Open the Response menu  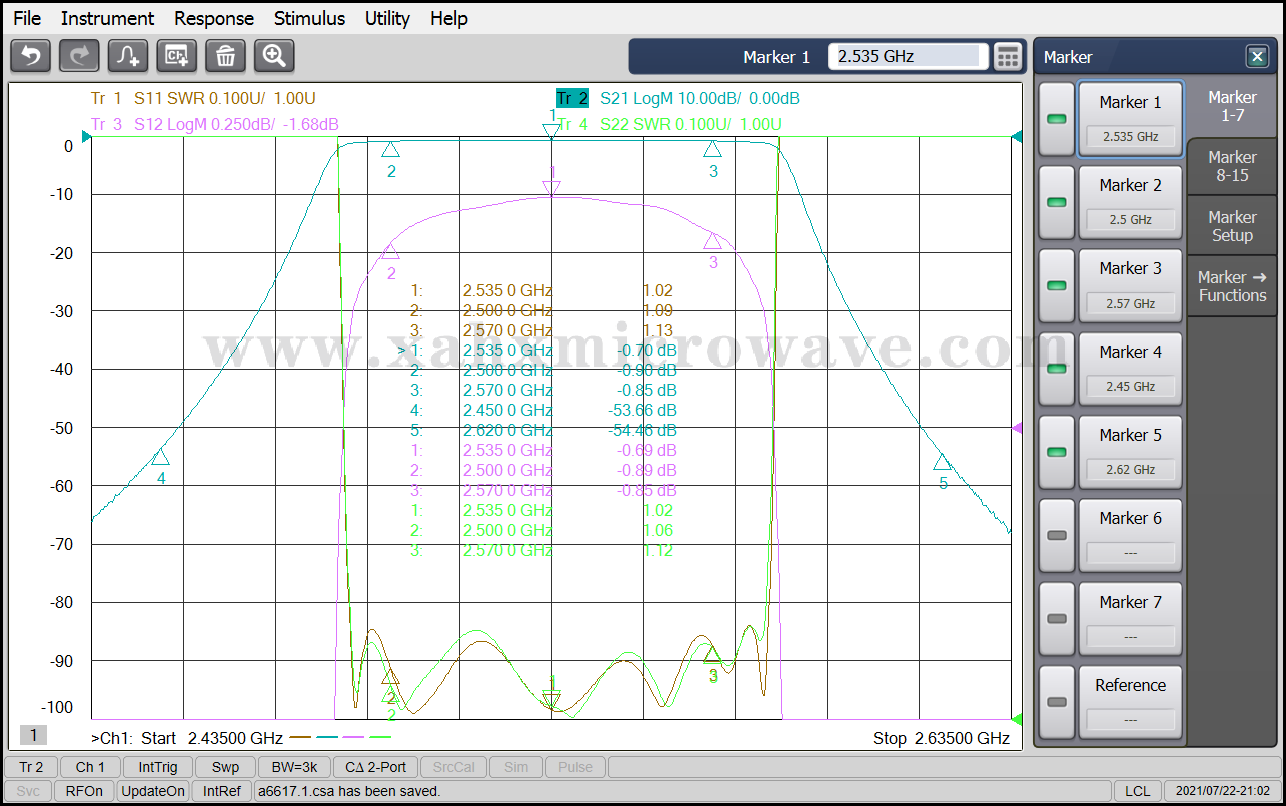pyautogui.click(x=214, y=18)
